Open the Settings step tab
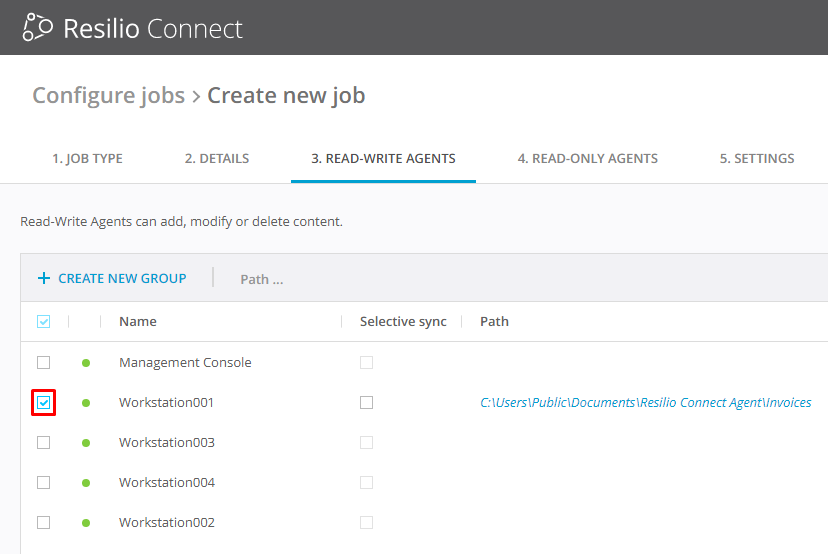This screenshot has width=828, height=554. (x=757, y=158)
